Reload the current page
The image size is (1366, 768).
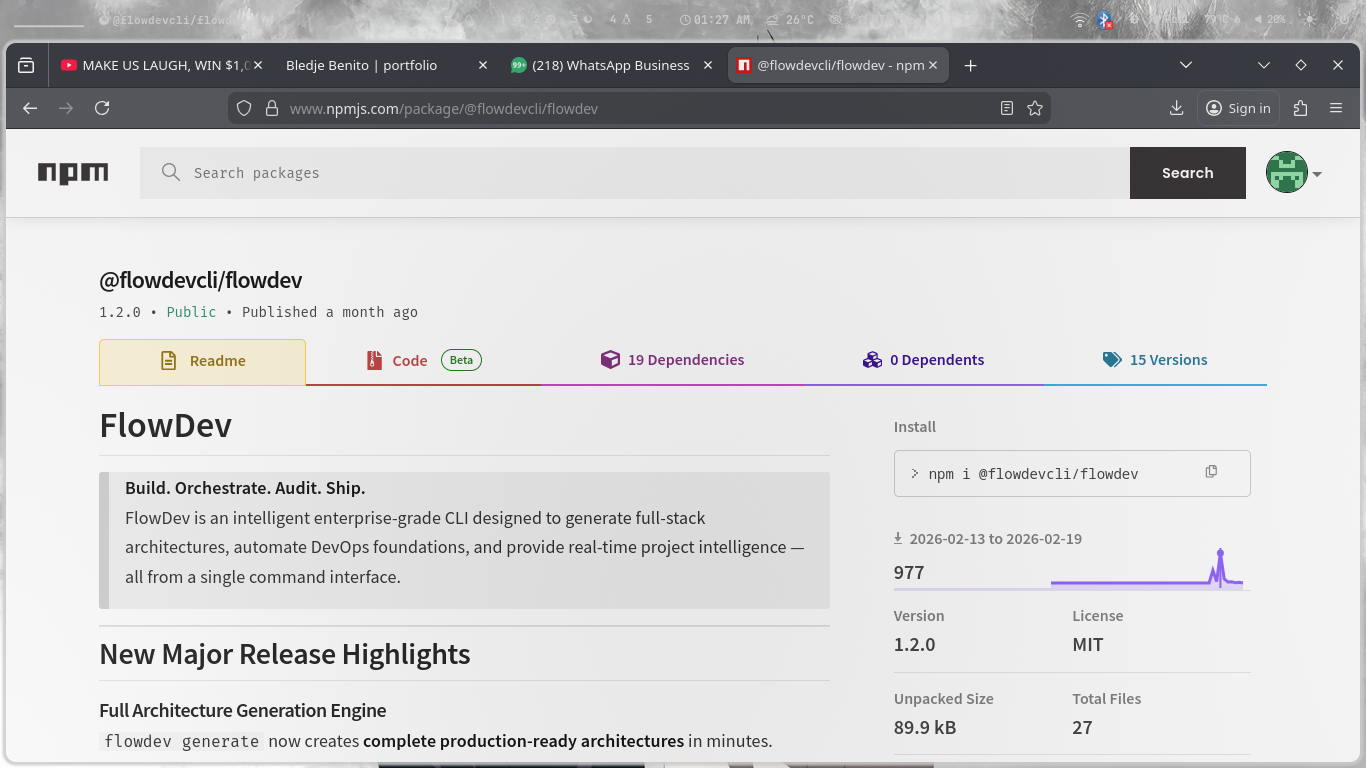click(x=102, y=108)
